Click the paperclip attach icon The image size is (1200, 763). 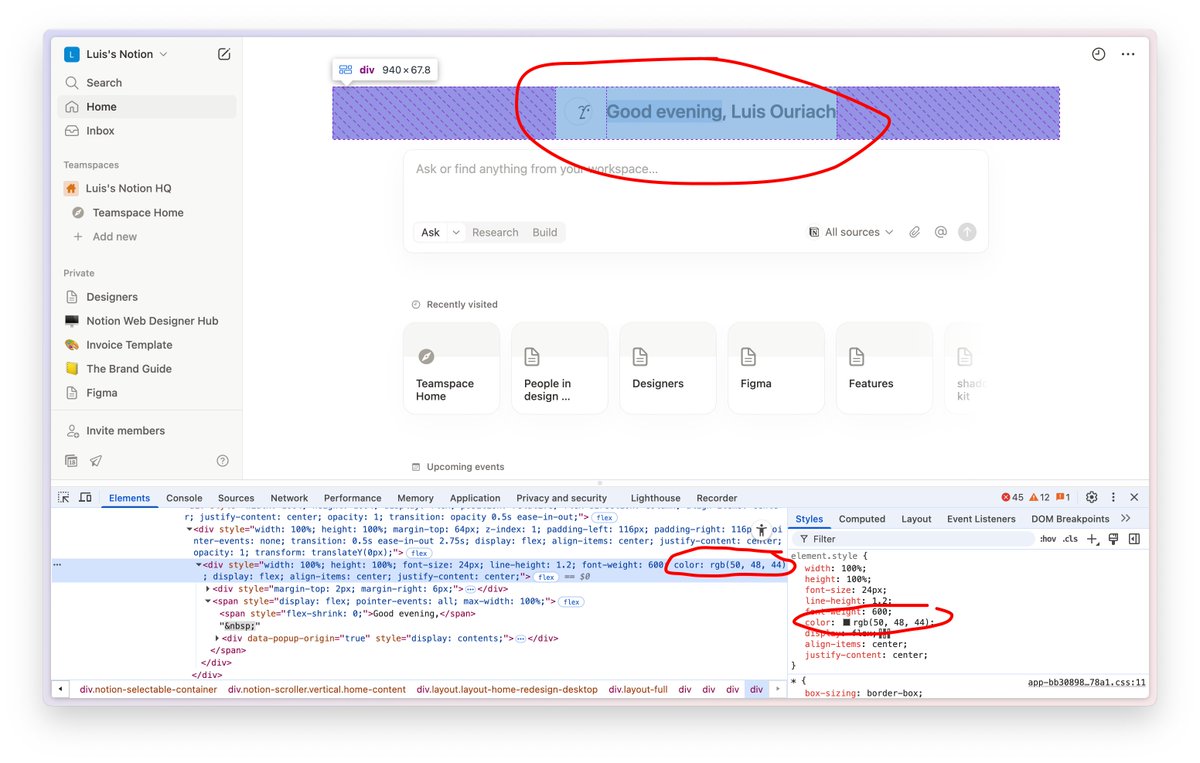pos(914,232)
